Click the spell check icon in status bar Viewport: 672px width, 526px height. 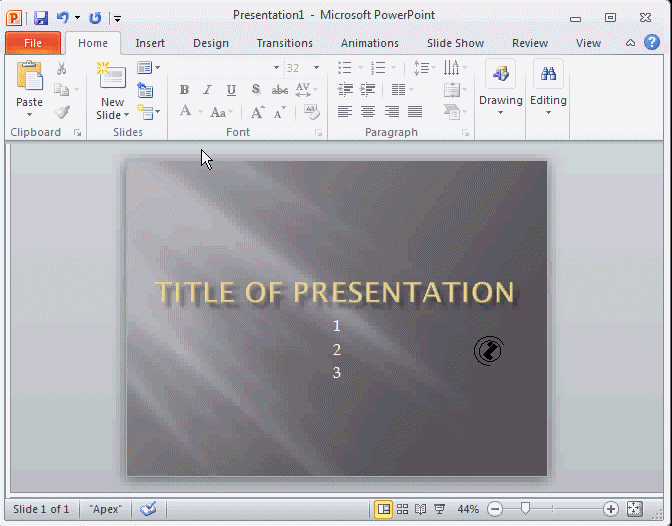coord(148,509)
